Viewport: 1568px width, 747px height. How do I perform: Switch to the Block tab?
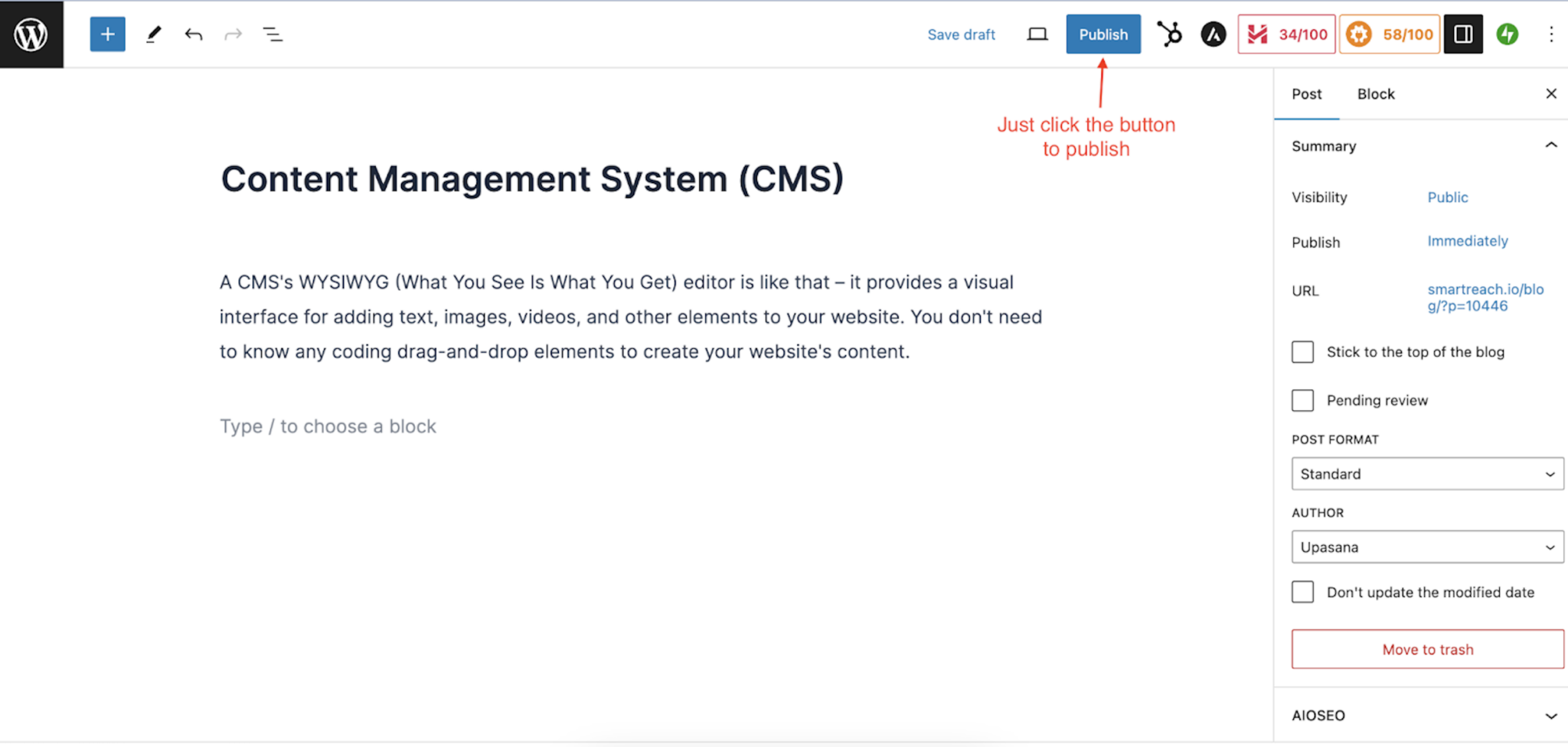1375,93
